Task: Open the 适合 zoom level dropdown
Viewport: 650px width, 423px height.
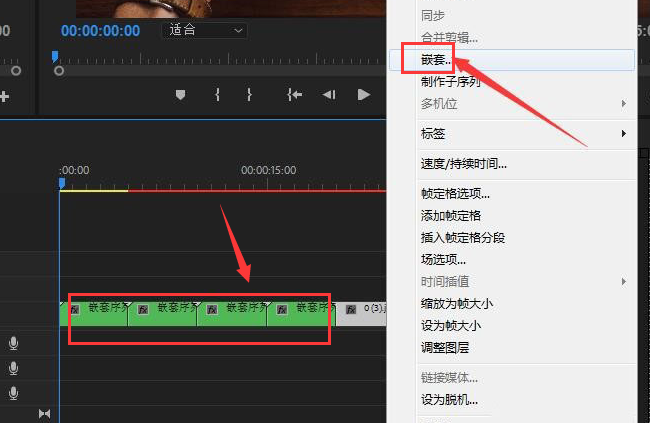Action: click(204, 31)
